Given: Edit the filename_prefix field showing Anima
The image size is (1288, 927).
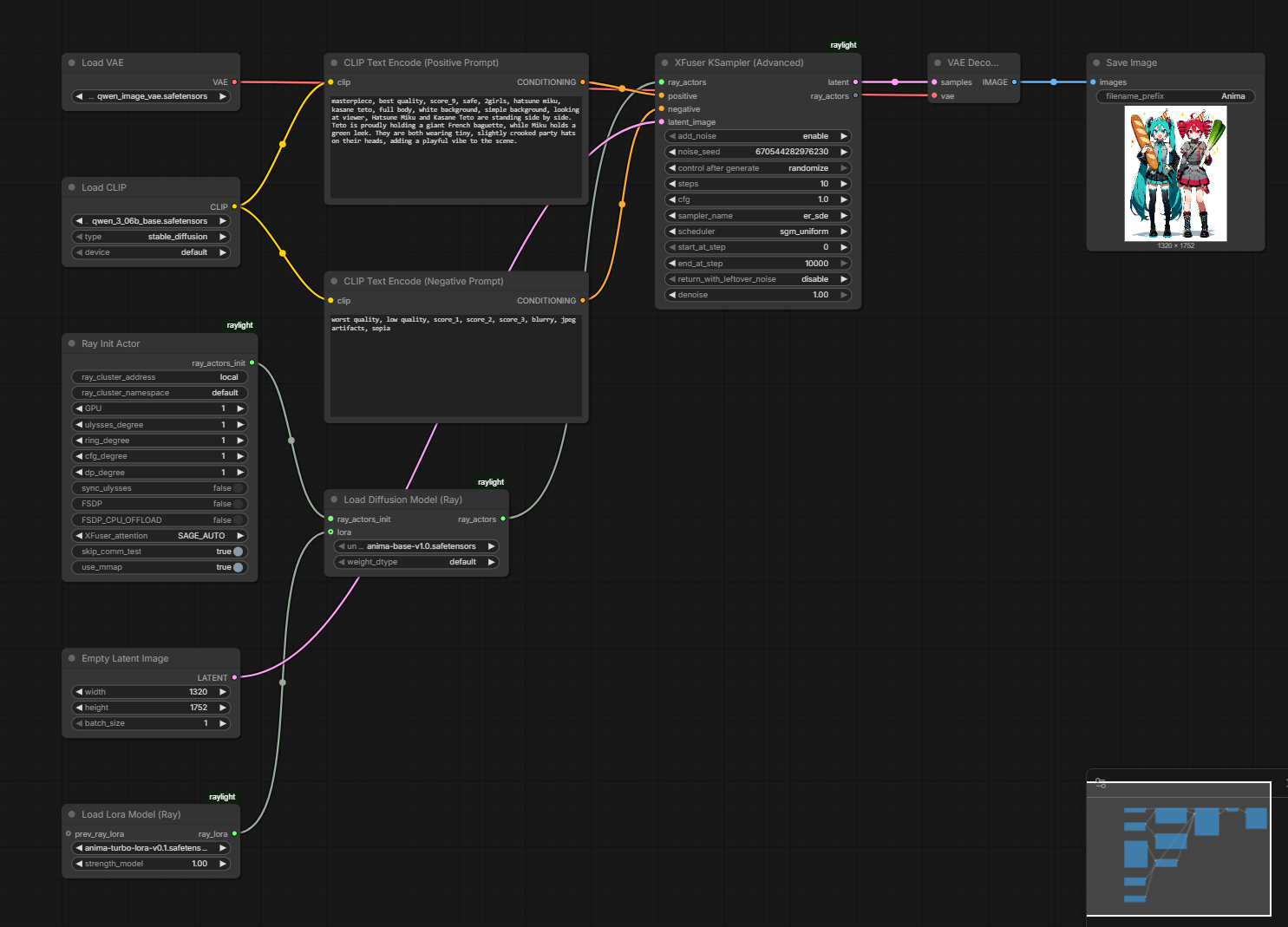Looking at the screenshot, I should click(x=1175, y=96).
